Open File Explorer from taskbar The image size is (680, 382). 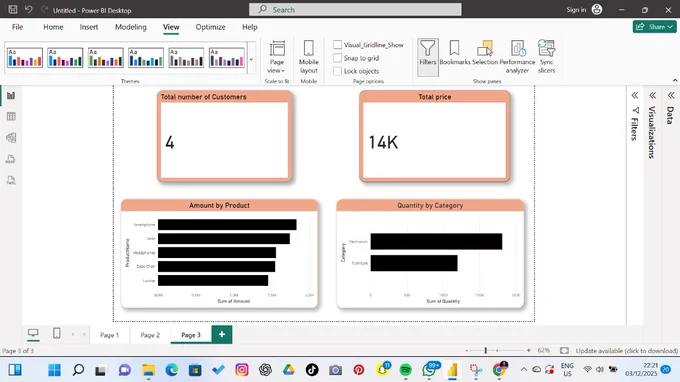pos(148,369)
